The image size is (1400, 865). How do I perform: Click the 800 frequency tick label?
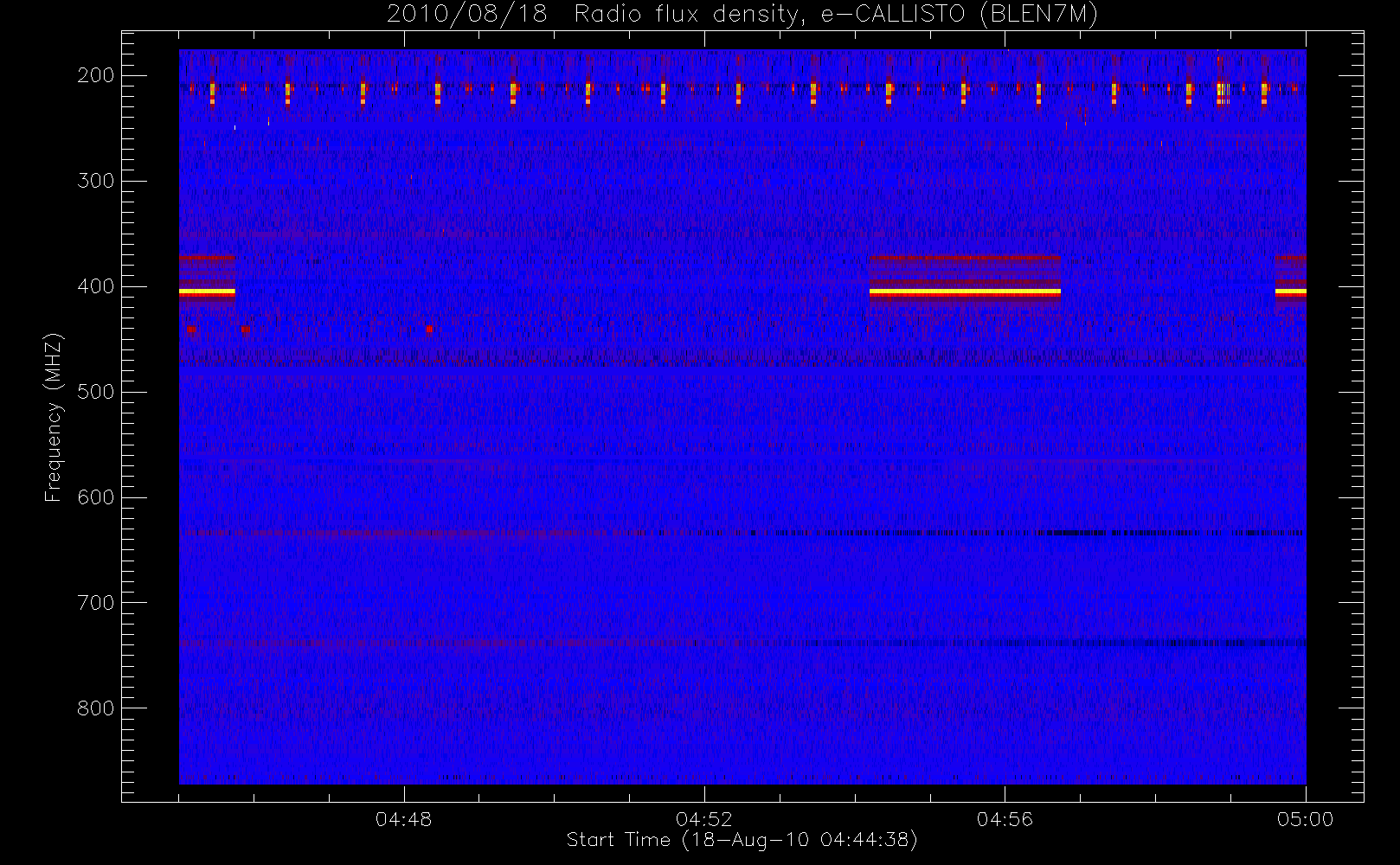96,708
